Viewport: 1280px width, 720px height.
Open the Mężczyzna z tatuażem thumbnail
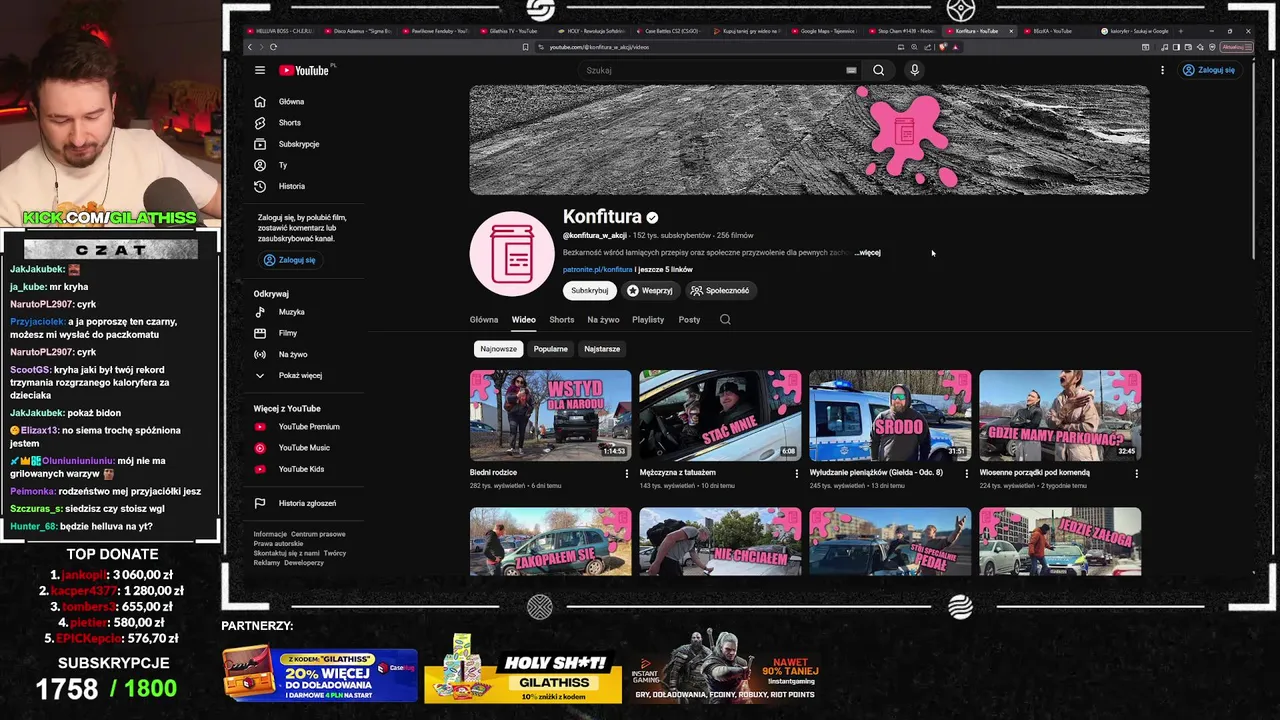[720, 415]
